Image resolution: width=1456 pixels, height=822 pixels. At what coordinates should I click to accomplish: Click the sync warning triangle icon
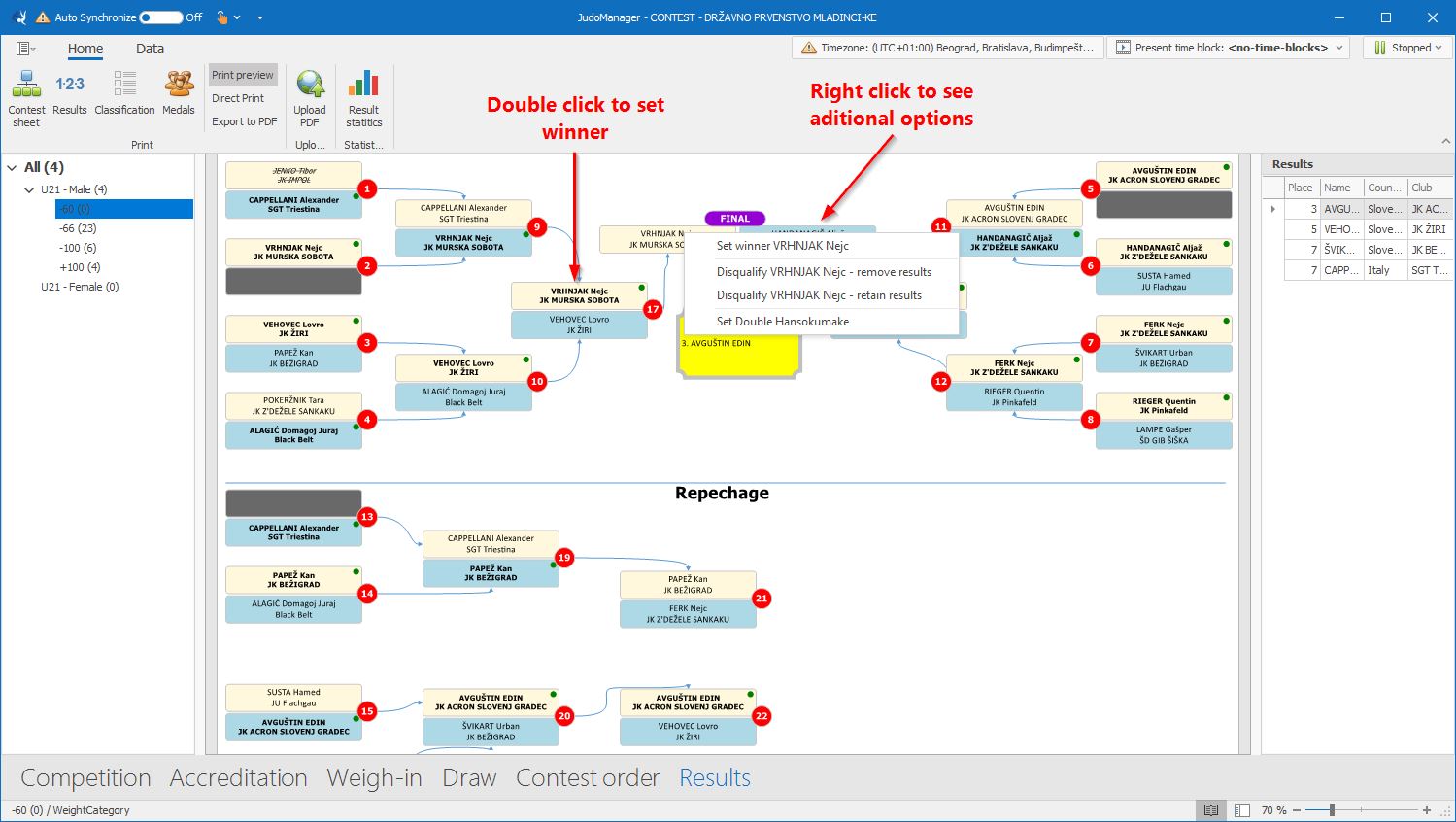point(43,17)
